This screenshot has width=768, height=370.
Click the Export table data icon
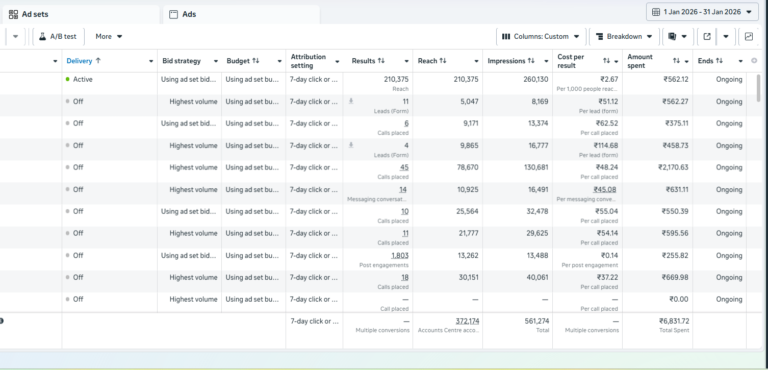point(707,36)
